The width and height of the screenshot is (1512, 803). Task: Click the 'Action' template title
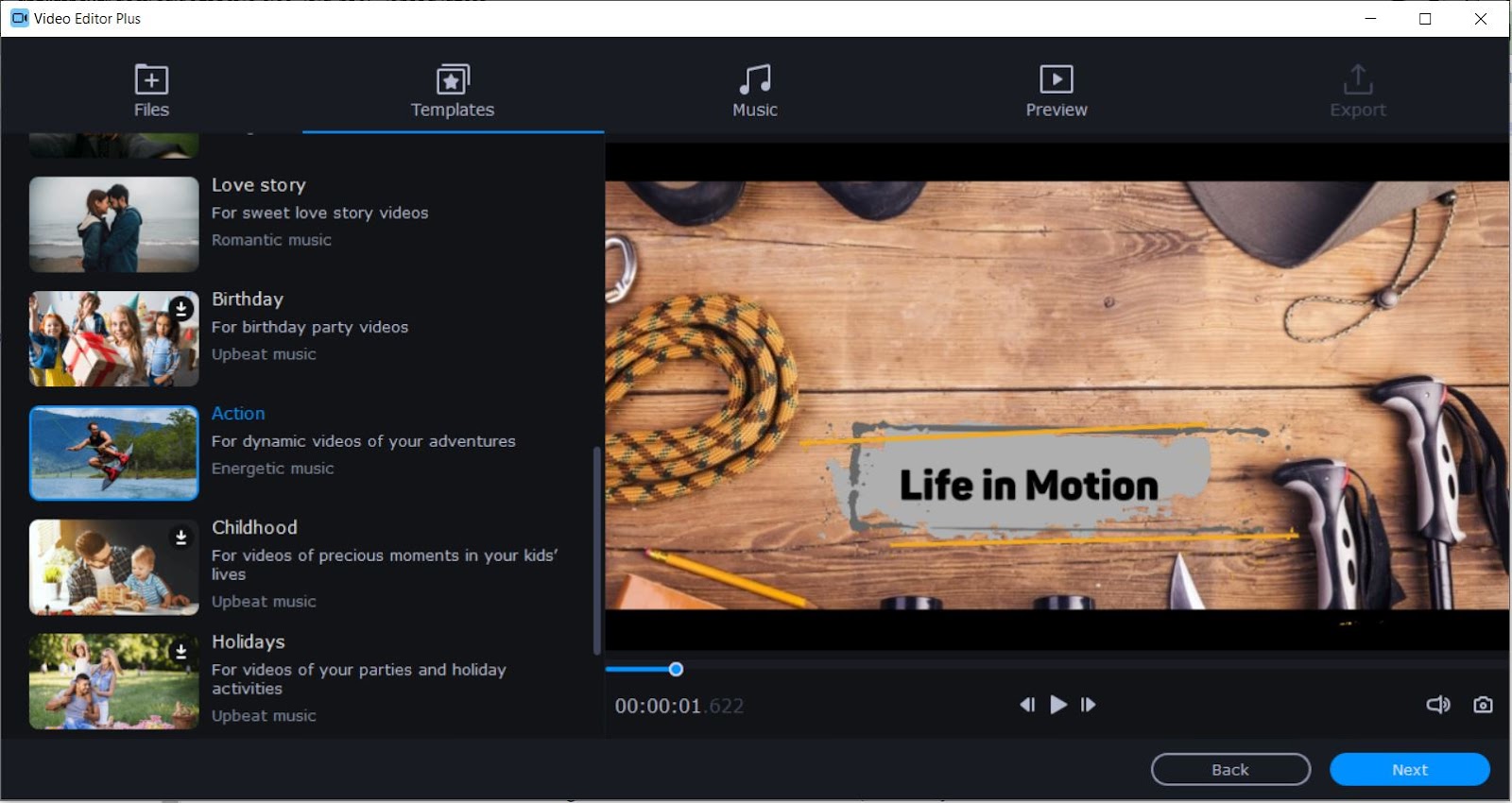(238, 413)
